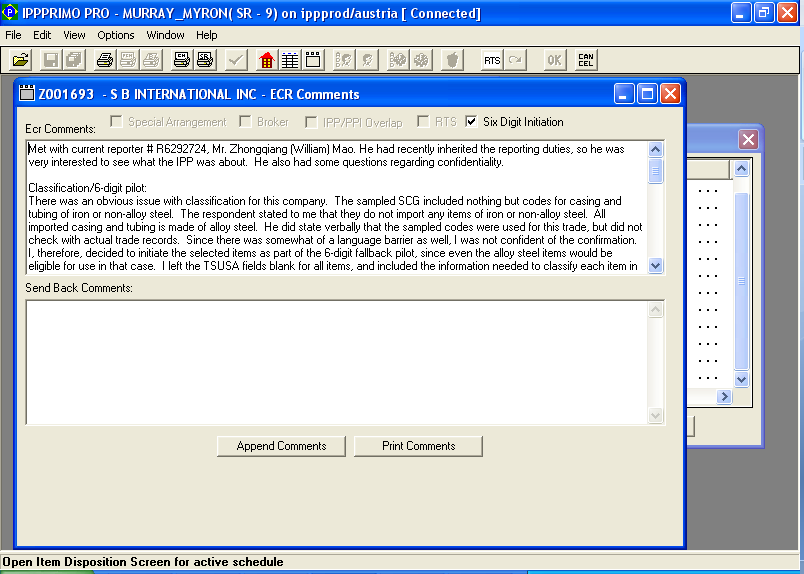Viewport: 804px width, 574px height.
Task: Click the grayed printer icon next to PCH
Action: (151, 61)
